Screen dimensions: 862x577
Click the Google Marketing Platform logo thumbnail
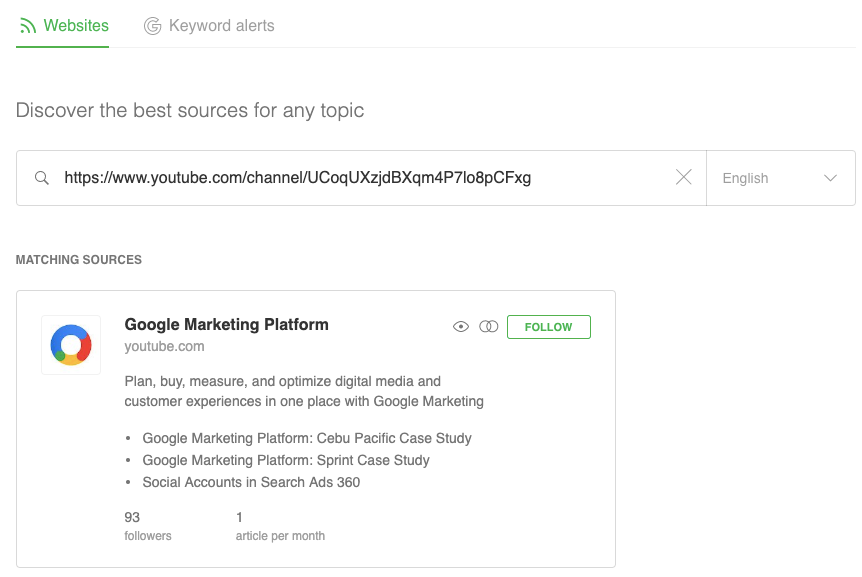pos(71,345)
